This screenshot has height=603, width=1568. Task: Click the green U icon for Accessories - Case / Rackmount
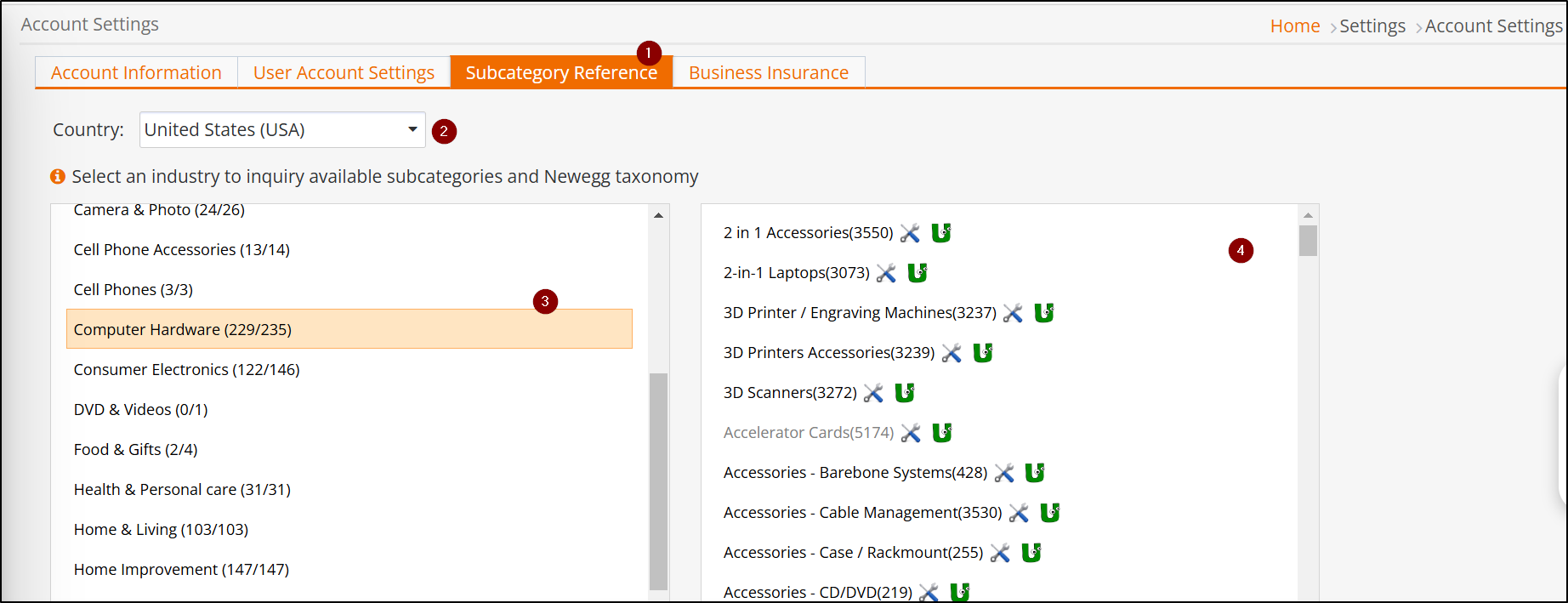click(x=1031, y=552)
